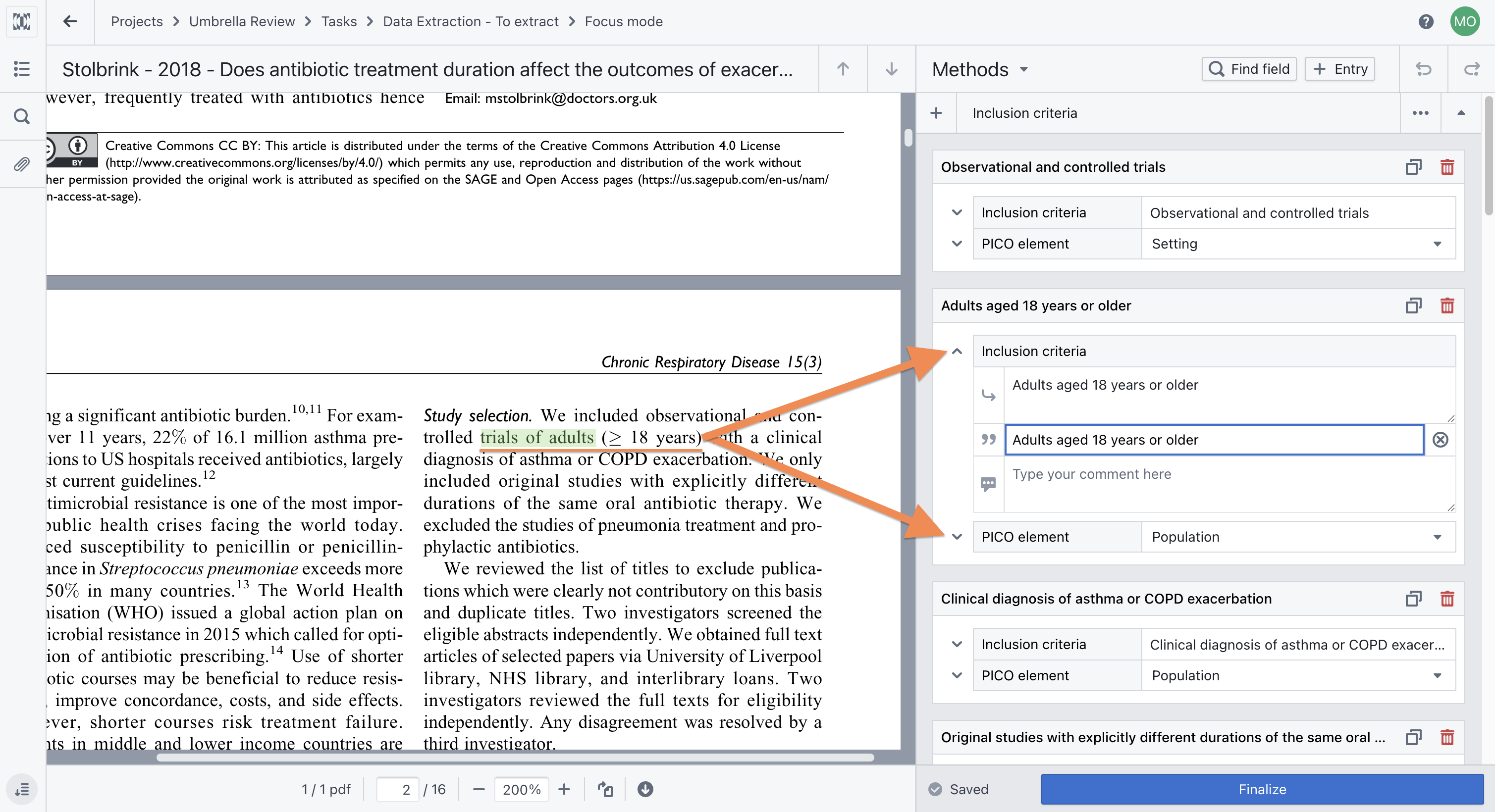Click the Saved status indicator
The height and width of the screenshot is (812, 1495).
pyautogui.click(x=958, y=789)
